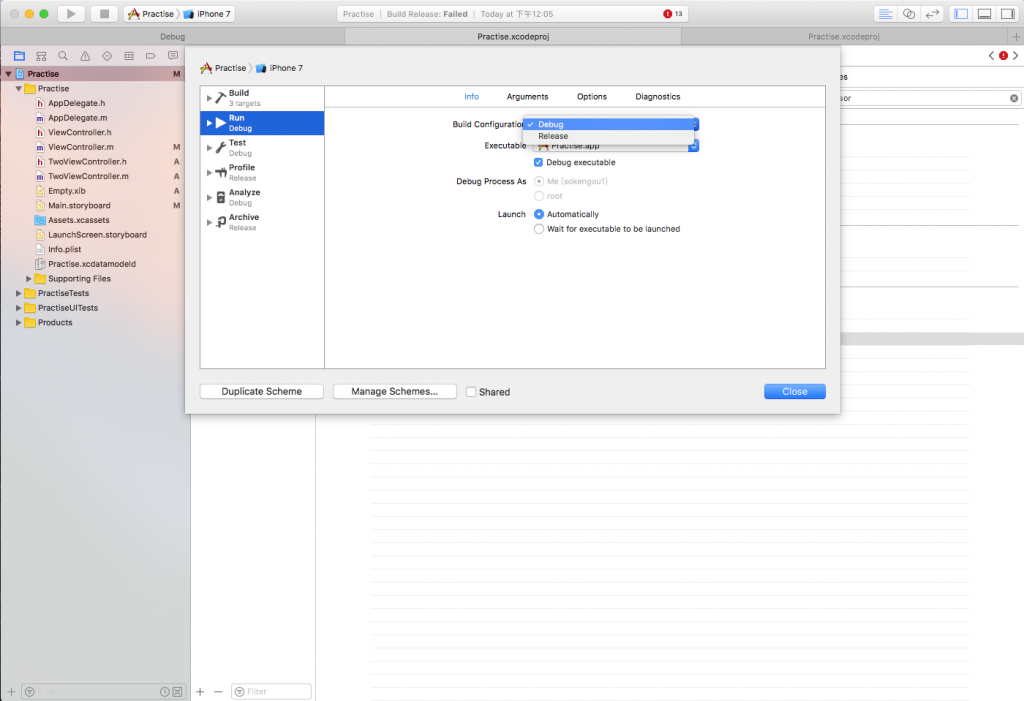1024x701 pixels.
Task: Click the Run build button in toolbar
Action: (71, 14)
